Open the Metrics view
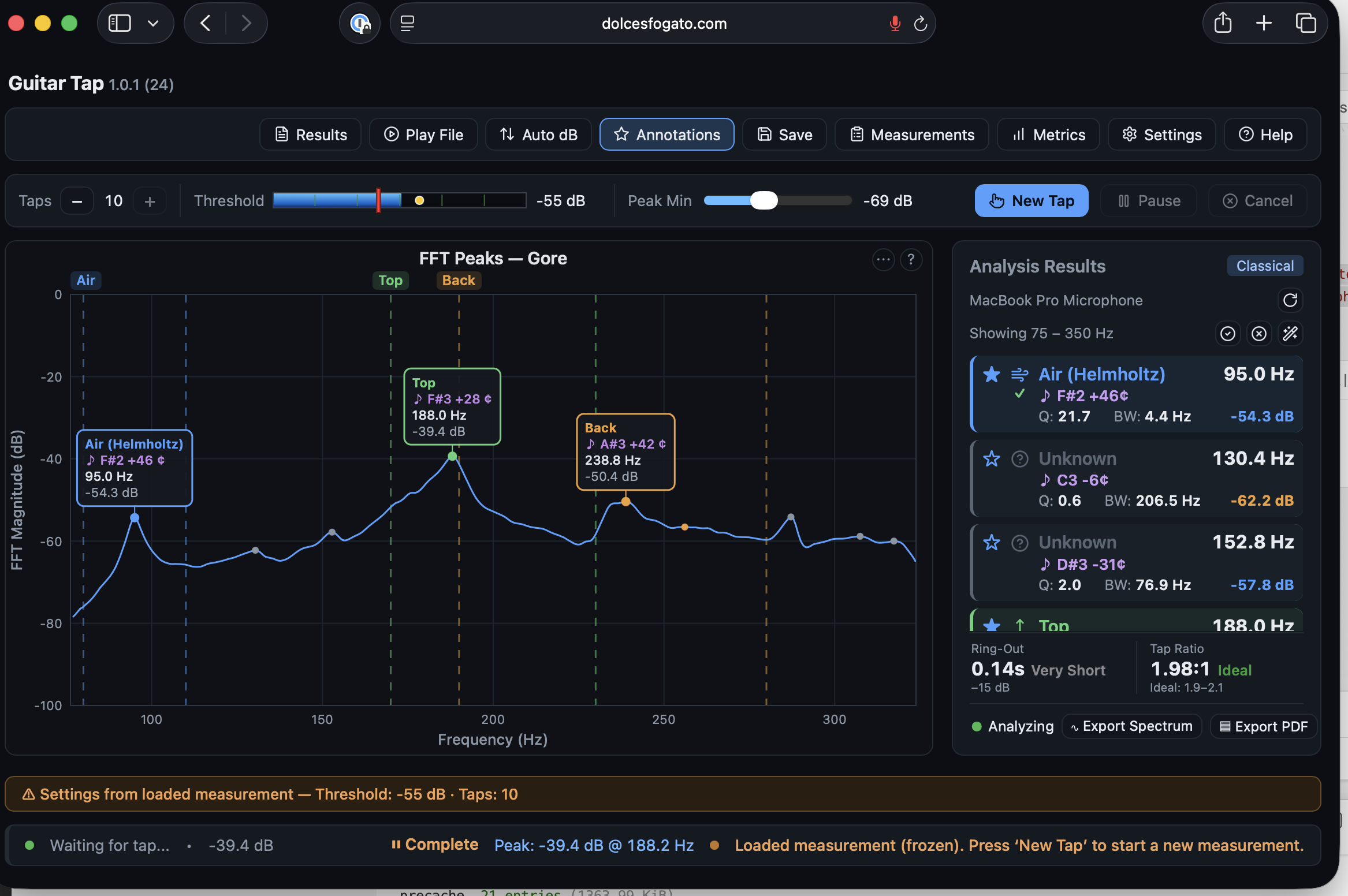Viewport: 1348px width, 896px height. coord(1048,135)
